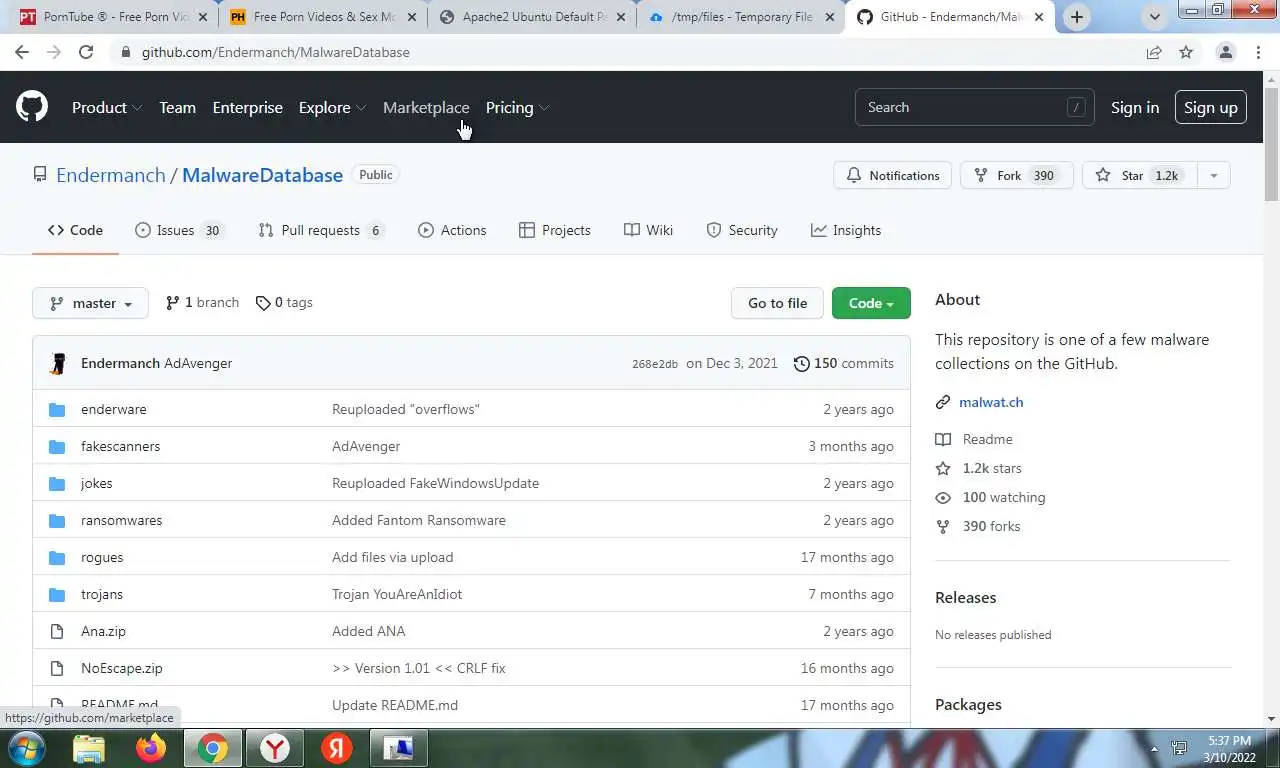The height and width of the screenshot is (768, 1280).
Task: Click the GitHub search field
Action: [x=975, y=107]
